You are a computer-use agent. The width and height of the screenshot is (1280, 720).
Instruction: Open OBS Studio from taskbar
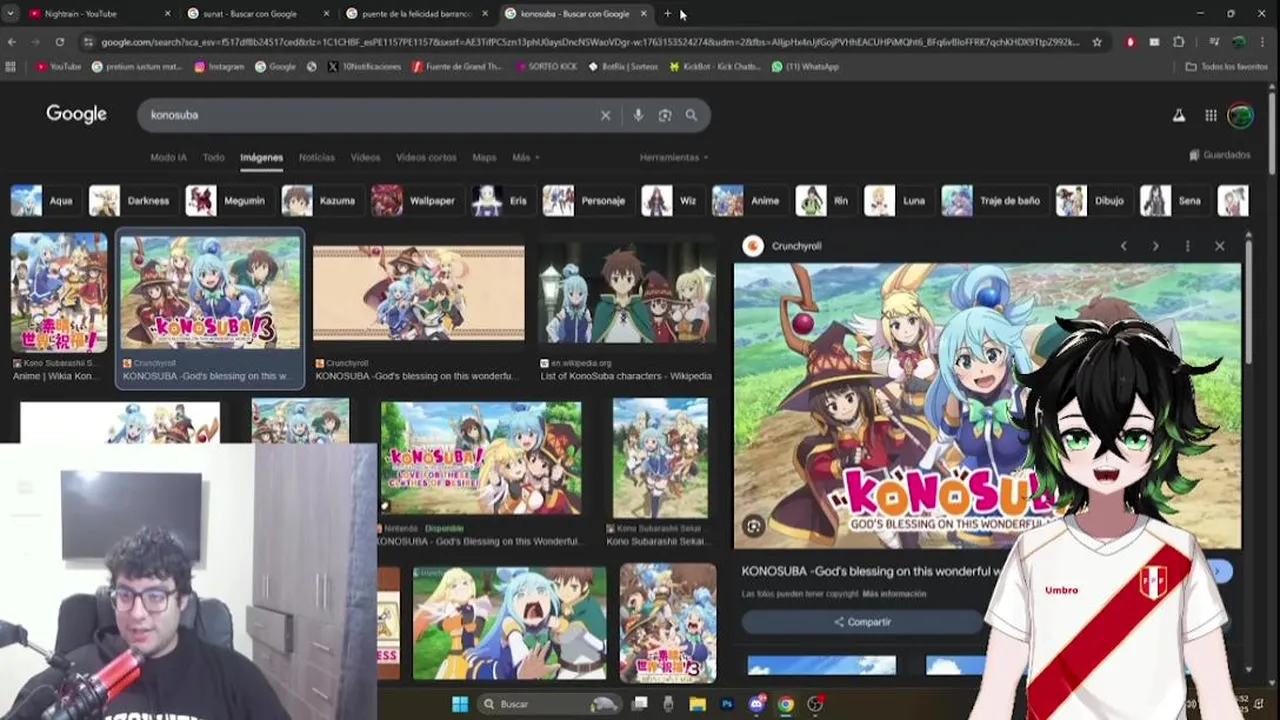point(815,704)
